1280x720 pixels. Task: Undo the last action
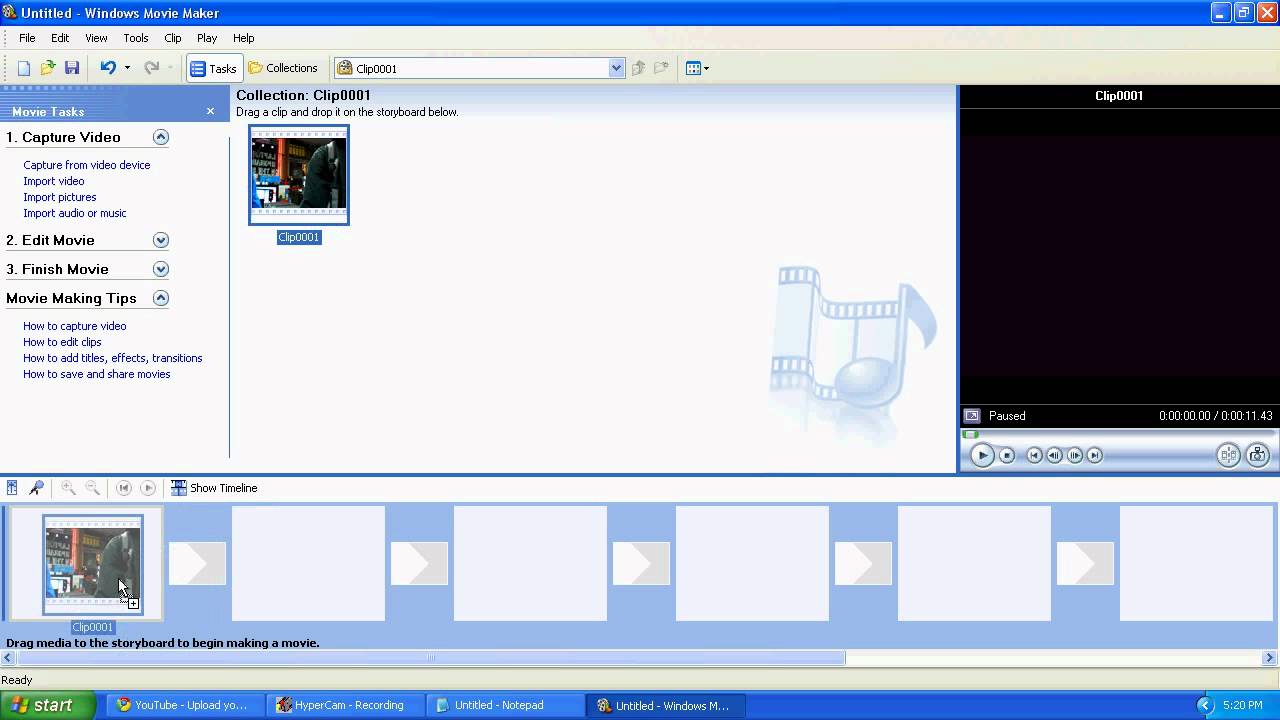pos(108,68)
